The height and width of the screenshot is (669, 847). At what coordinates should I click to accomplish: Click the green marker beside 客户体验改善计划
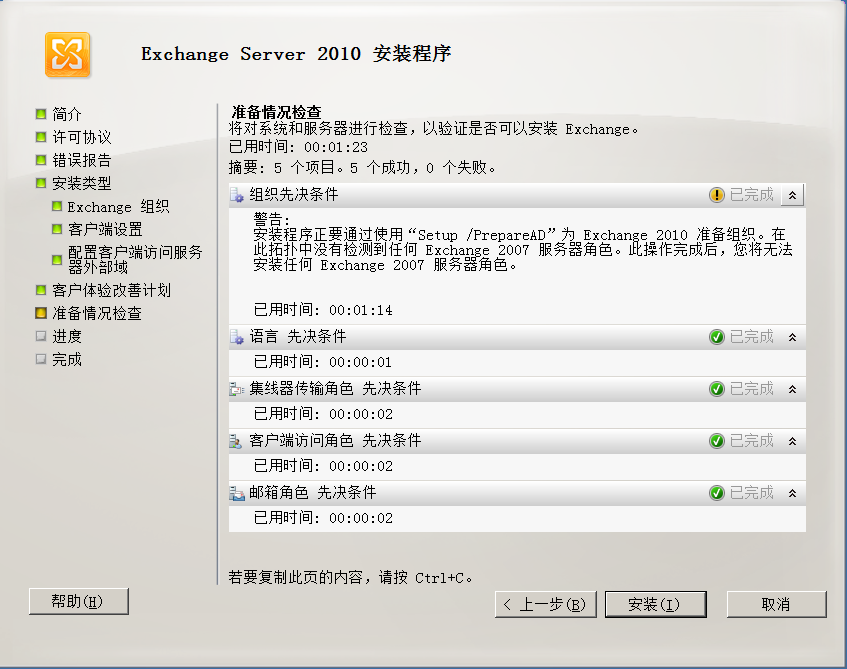tap(41, 290)
